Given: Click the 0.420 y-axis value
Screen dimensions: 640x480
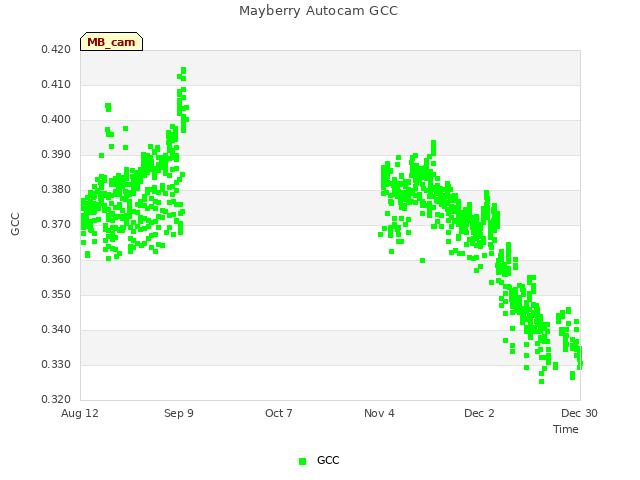Looking at the screenshot, I should [56, 49].
